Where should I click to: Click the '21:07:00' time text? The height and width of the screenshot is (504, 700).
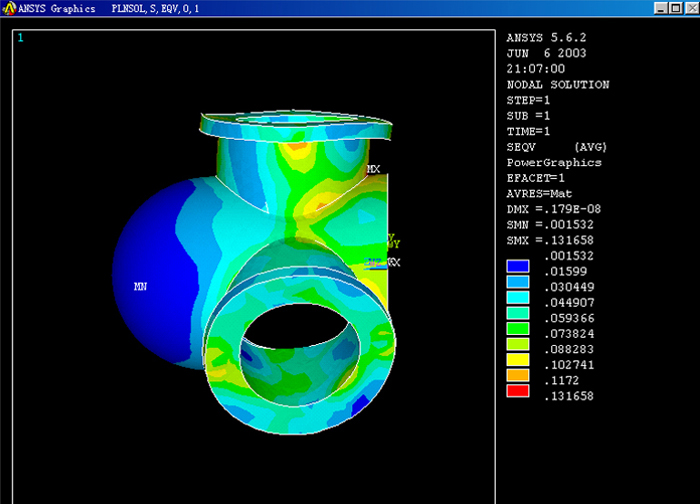536,69
